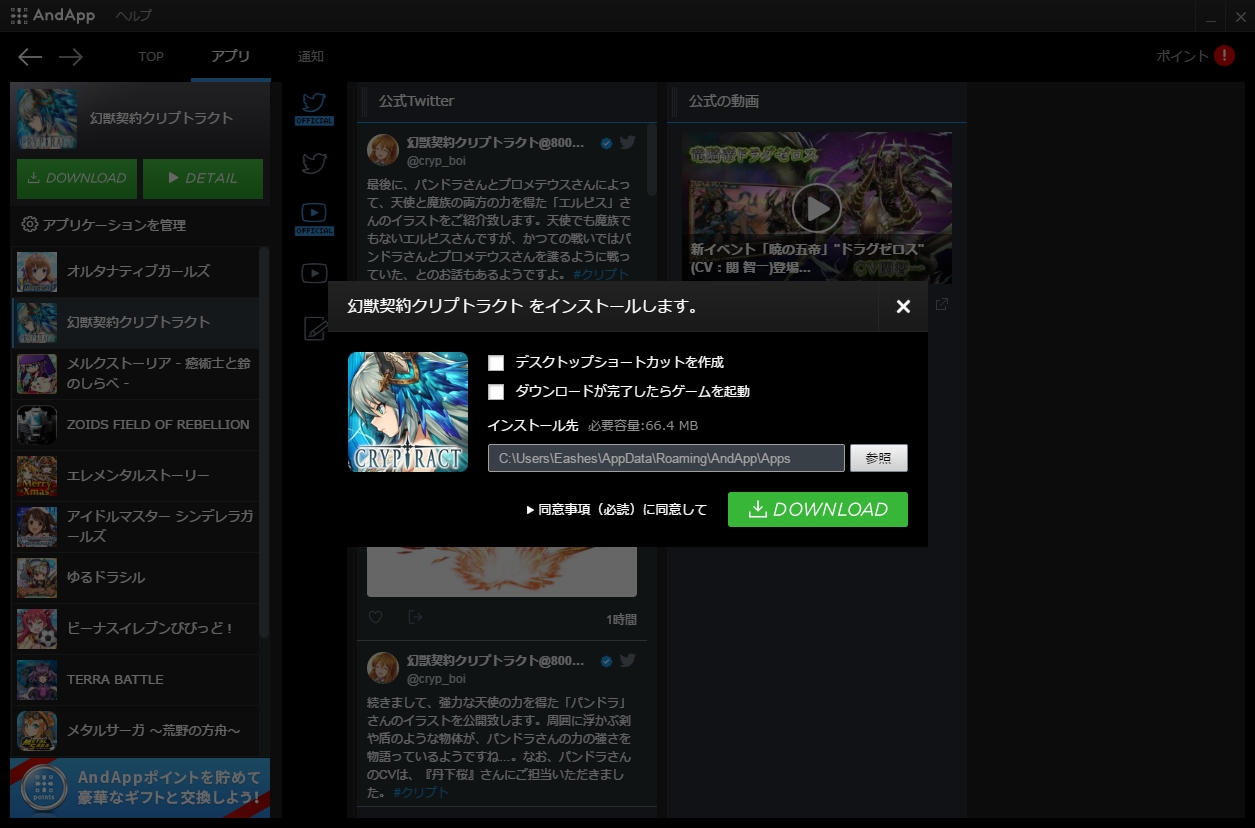This screenshot has height=828, width=1255.
Task: Click @cryp_boi handle in first tweet
Action: click(436, 161)
